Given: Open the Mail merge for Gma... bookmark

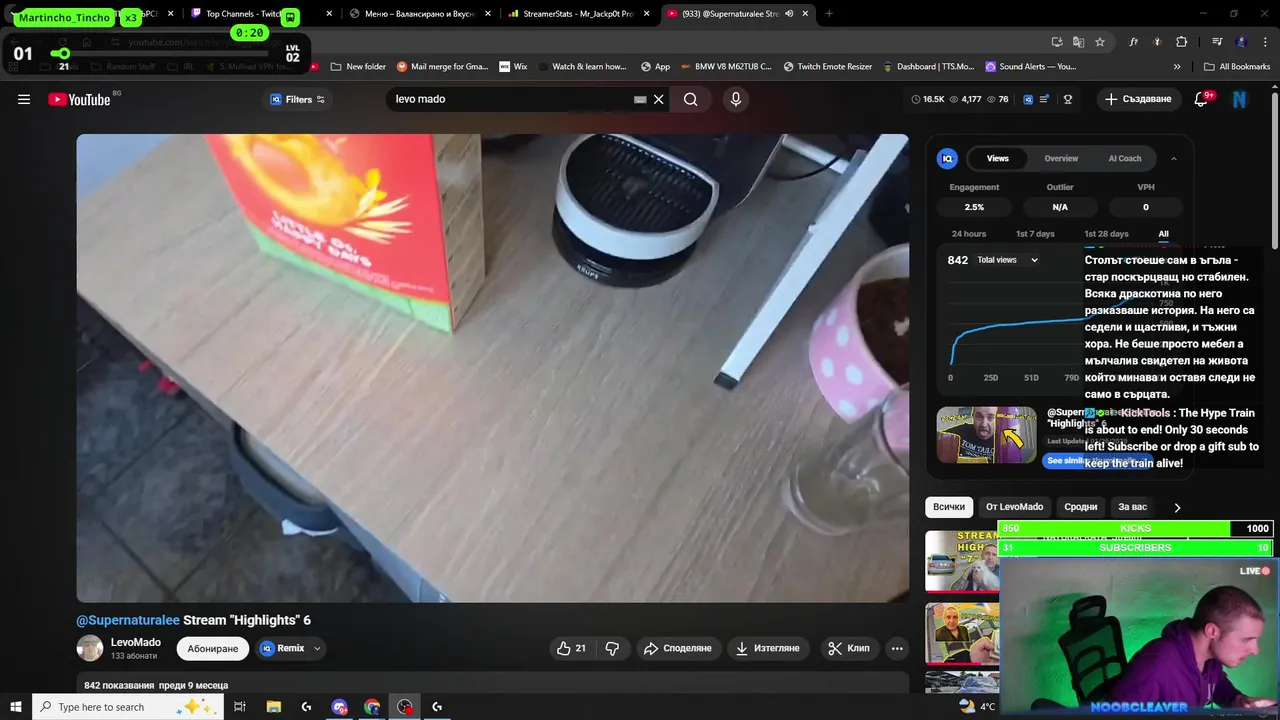Looking at the screenshot, I should [442, 67].
